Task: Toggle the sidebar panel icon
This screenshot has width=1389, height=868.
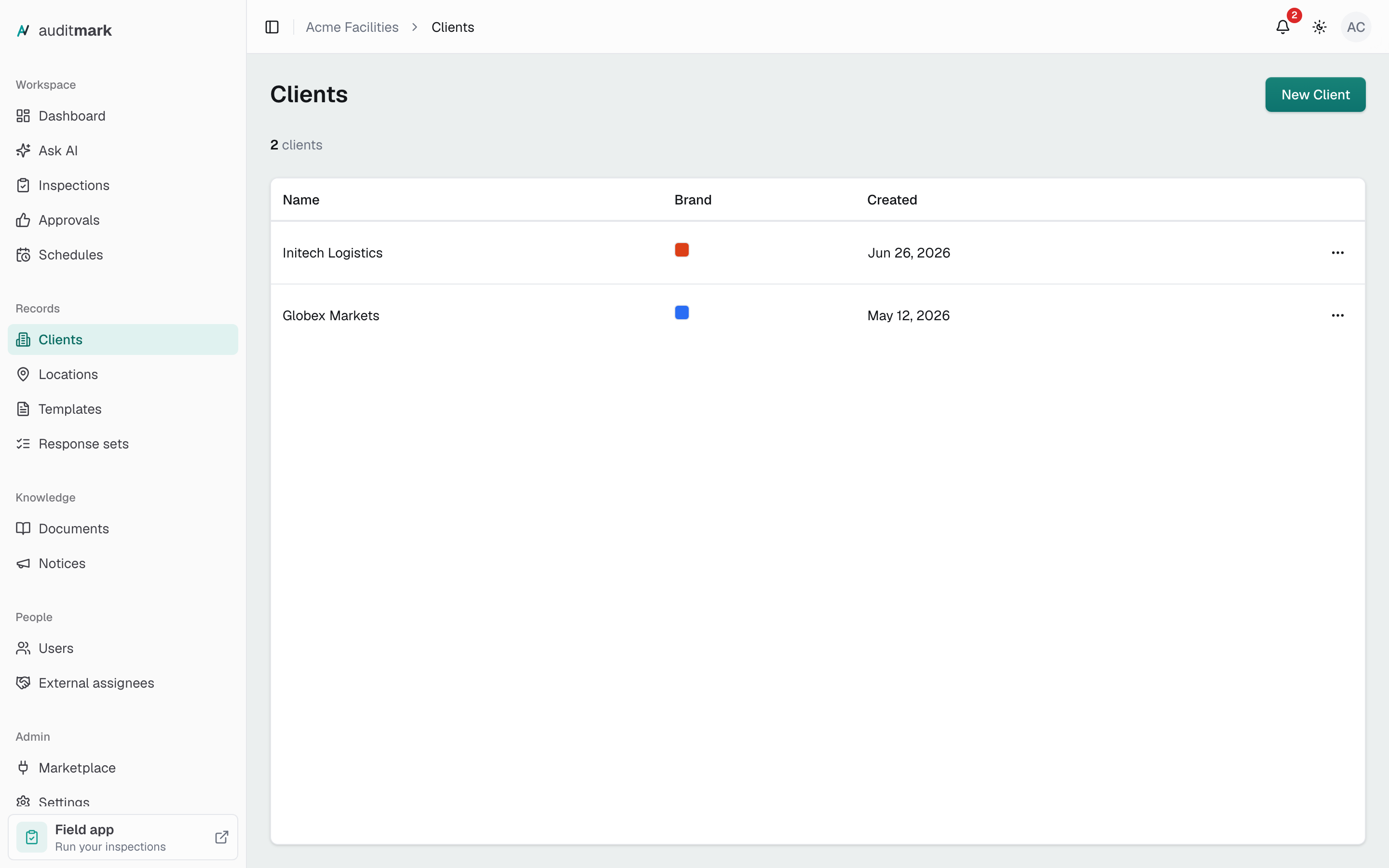Action: 272,27
